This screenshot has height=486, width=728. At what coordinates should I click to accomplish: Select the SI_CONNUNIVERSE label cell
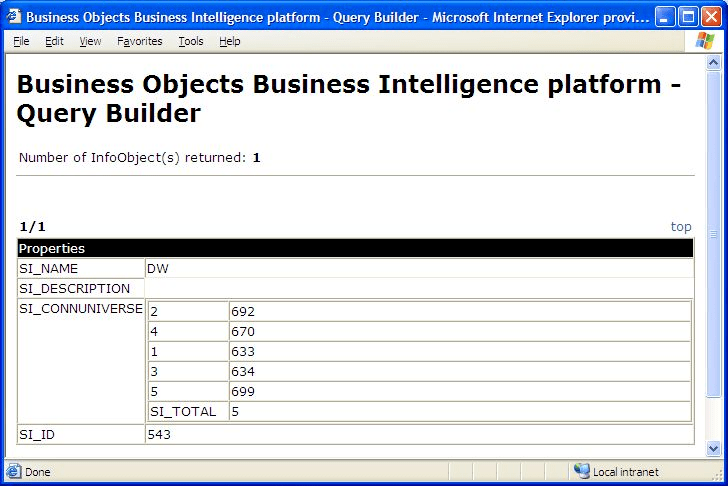click(81, 361)
